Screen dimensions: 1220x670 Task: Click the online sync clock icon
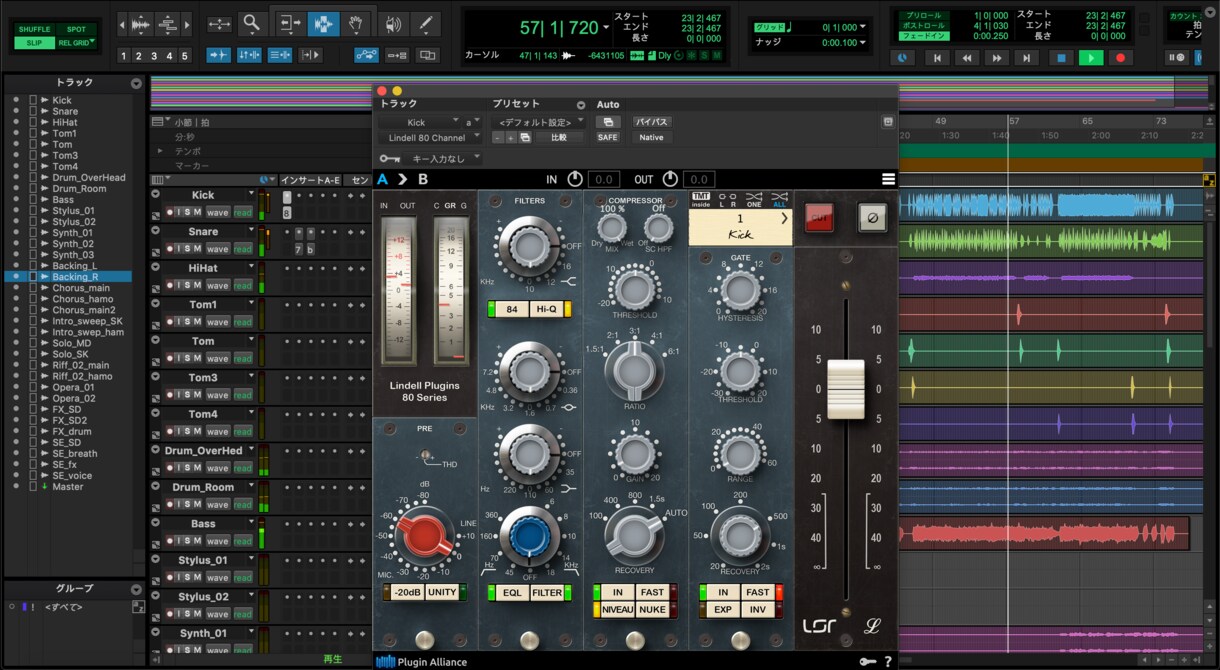point(904,58)
